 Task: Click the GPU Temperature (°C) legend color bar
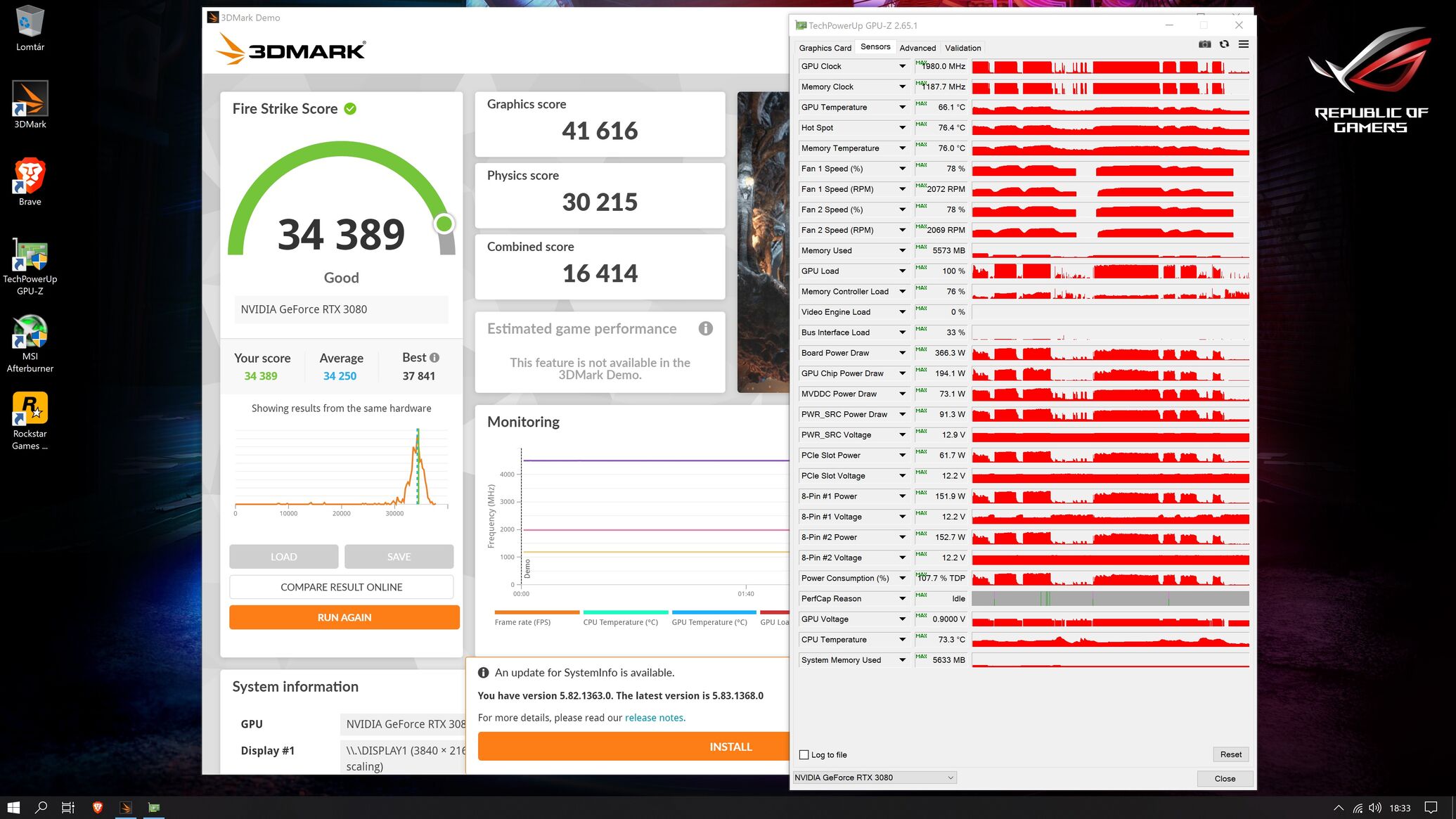coord(714,612)
